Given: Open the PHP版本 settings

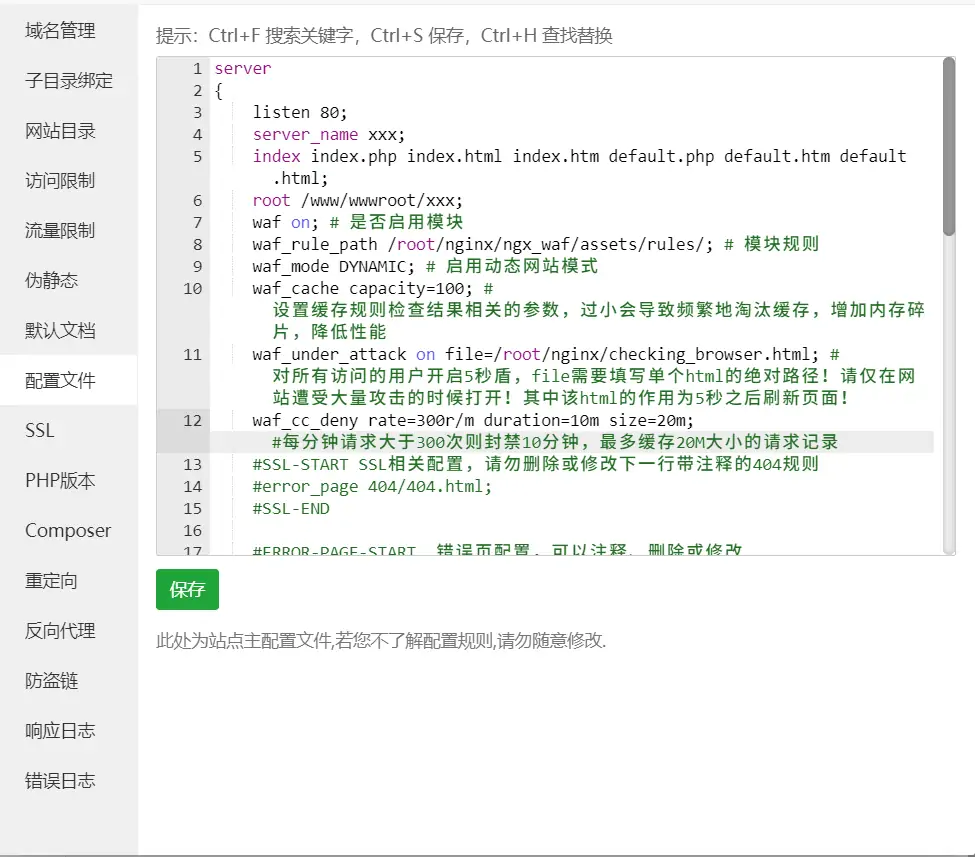Looking at the screenshot, I should point(60,481).
